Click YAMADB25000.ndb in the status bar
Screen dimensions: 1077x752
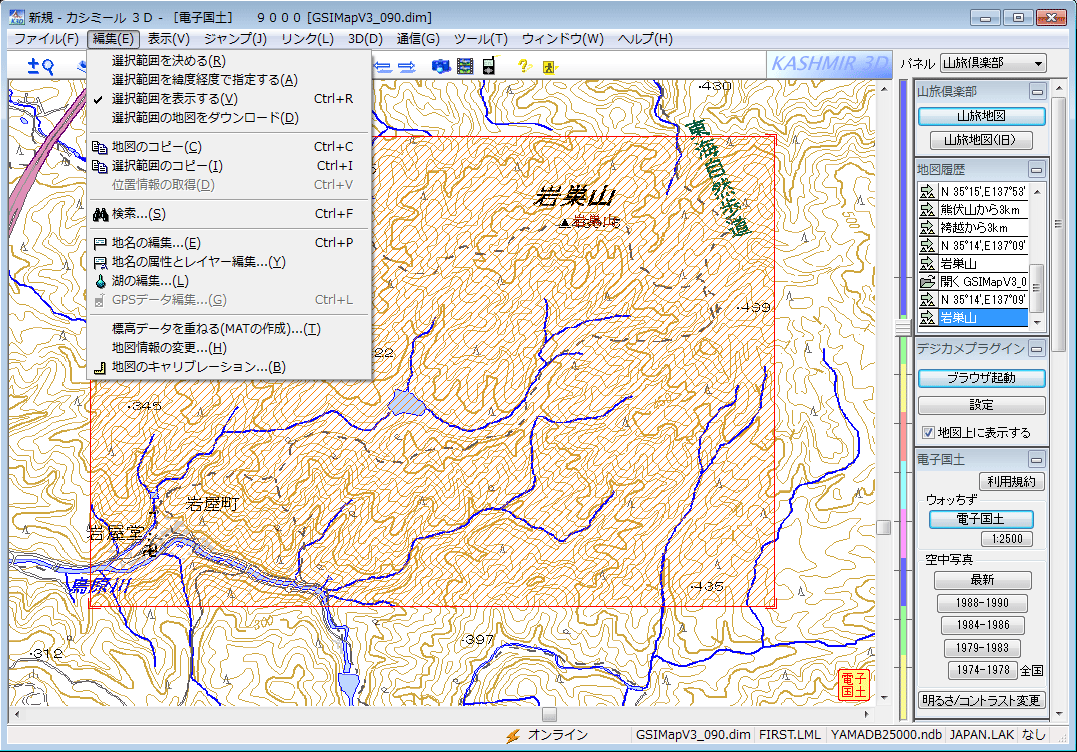pyautogui.click(x=885, y=735)
